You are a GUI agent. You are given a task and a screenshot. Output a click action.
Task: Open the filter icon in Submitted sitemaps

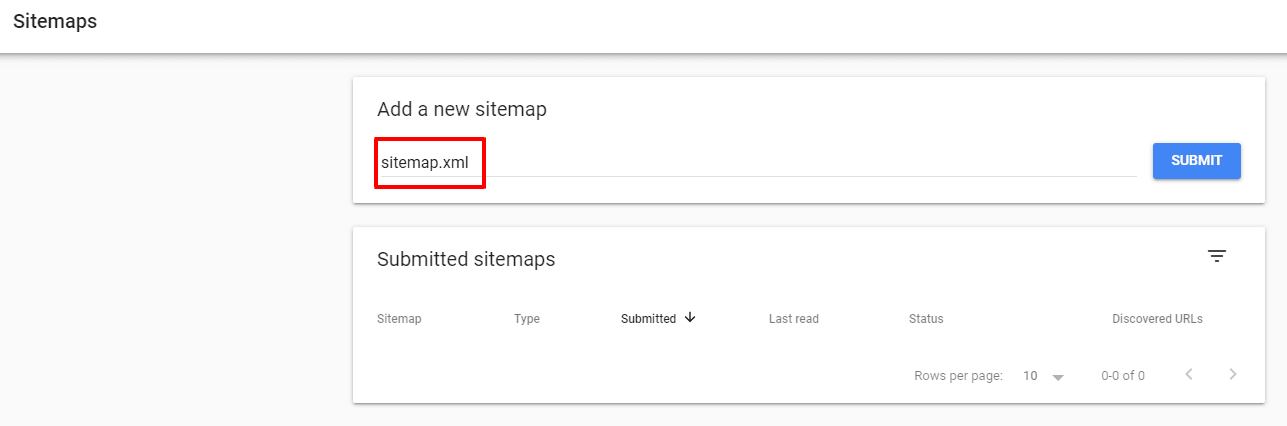pos(1216,257)
